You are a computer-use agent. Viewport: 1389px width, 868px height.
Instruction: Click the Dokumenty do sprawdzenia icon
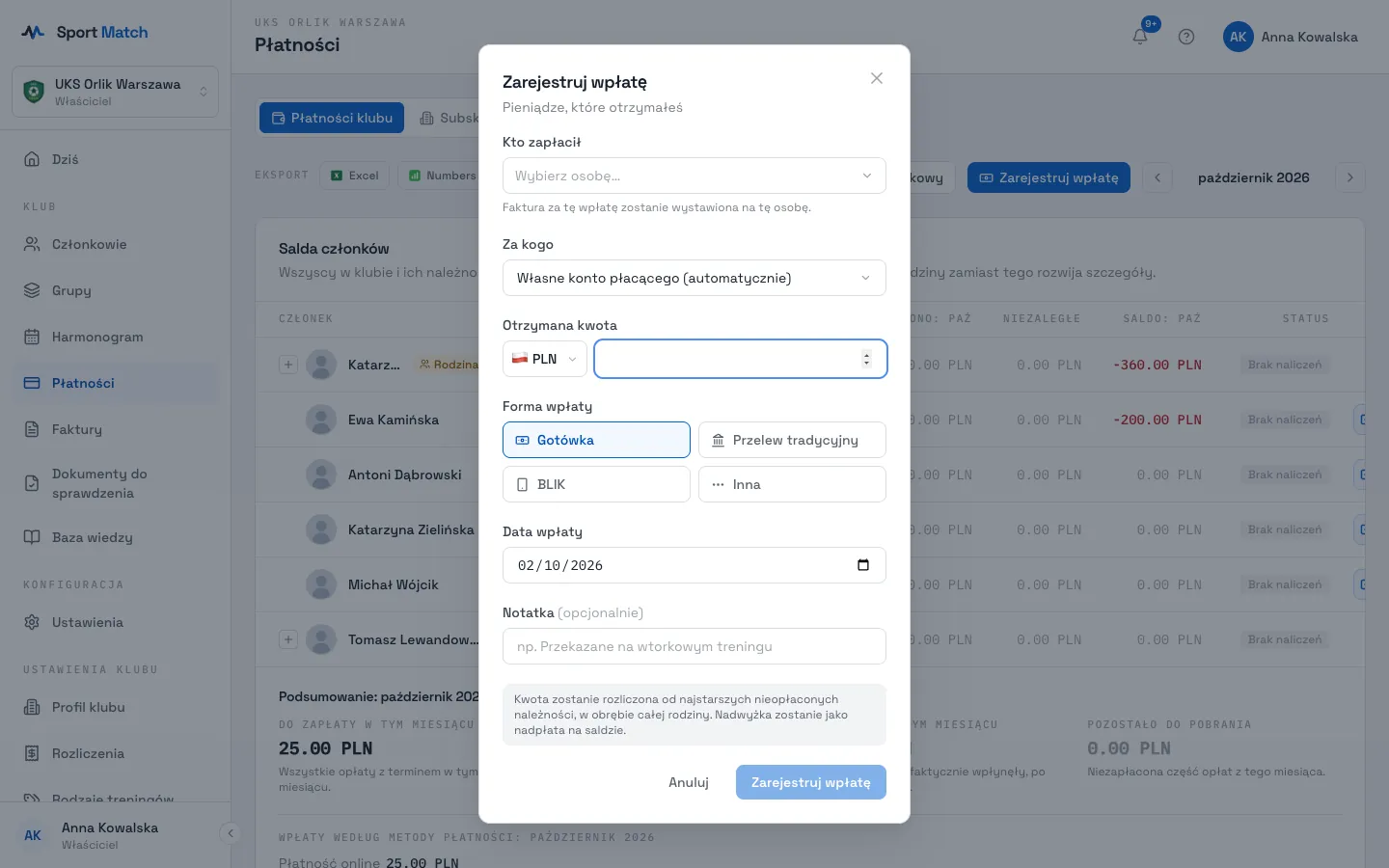[x=32, y=483]
